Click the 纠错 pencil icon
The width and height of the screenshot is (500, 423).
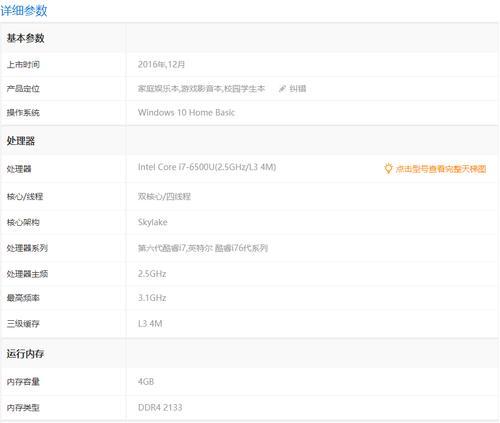(x=282, y=89)
